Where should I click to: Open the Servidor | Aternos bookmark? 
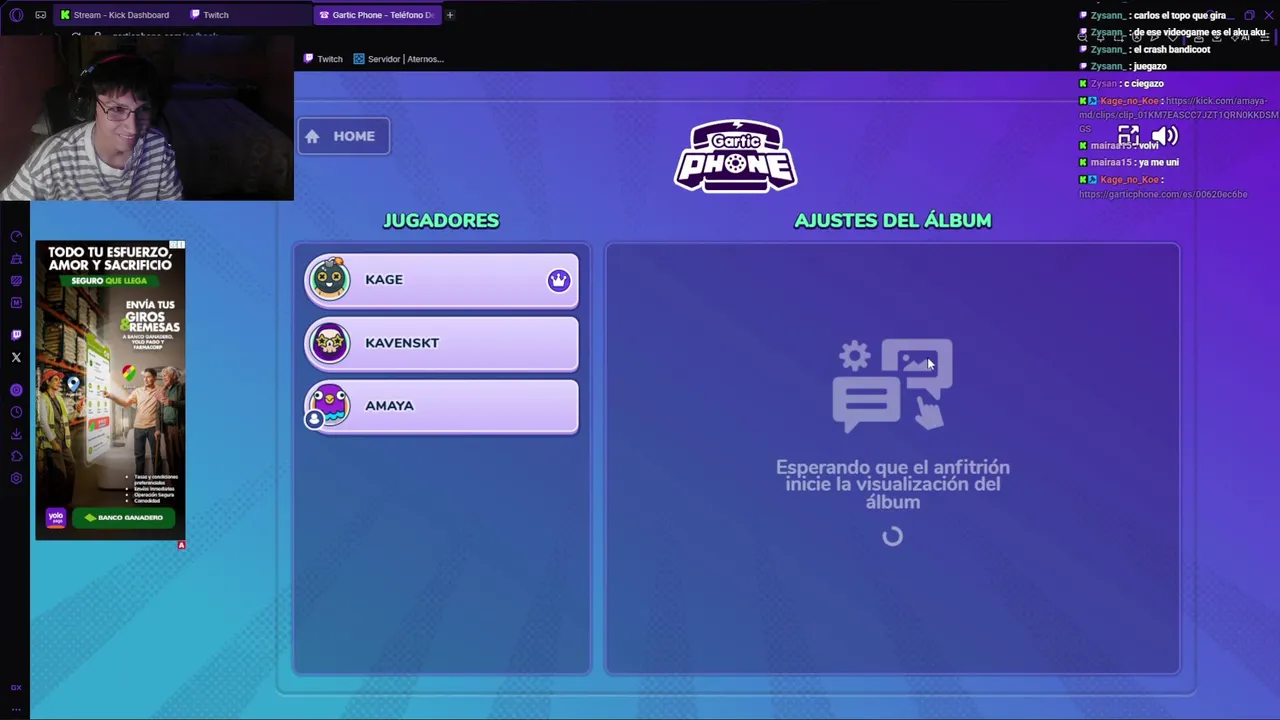coord(398,59)
